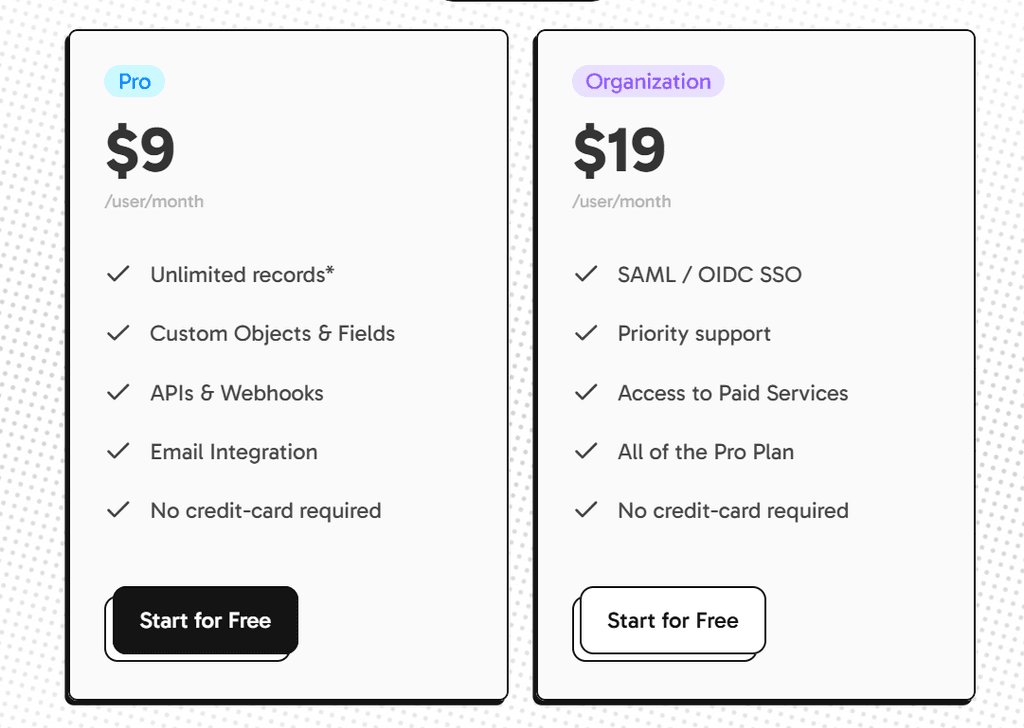Click checkmark icon beside Unlimited records
The image size is (1024, 728).
(x=118, y=274)
